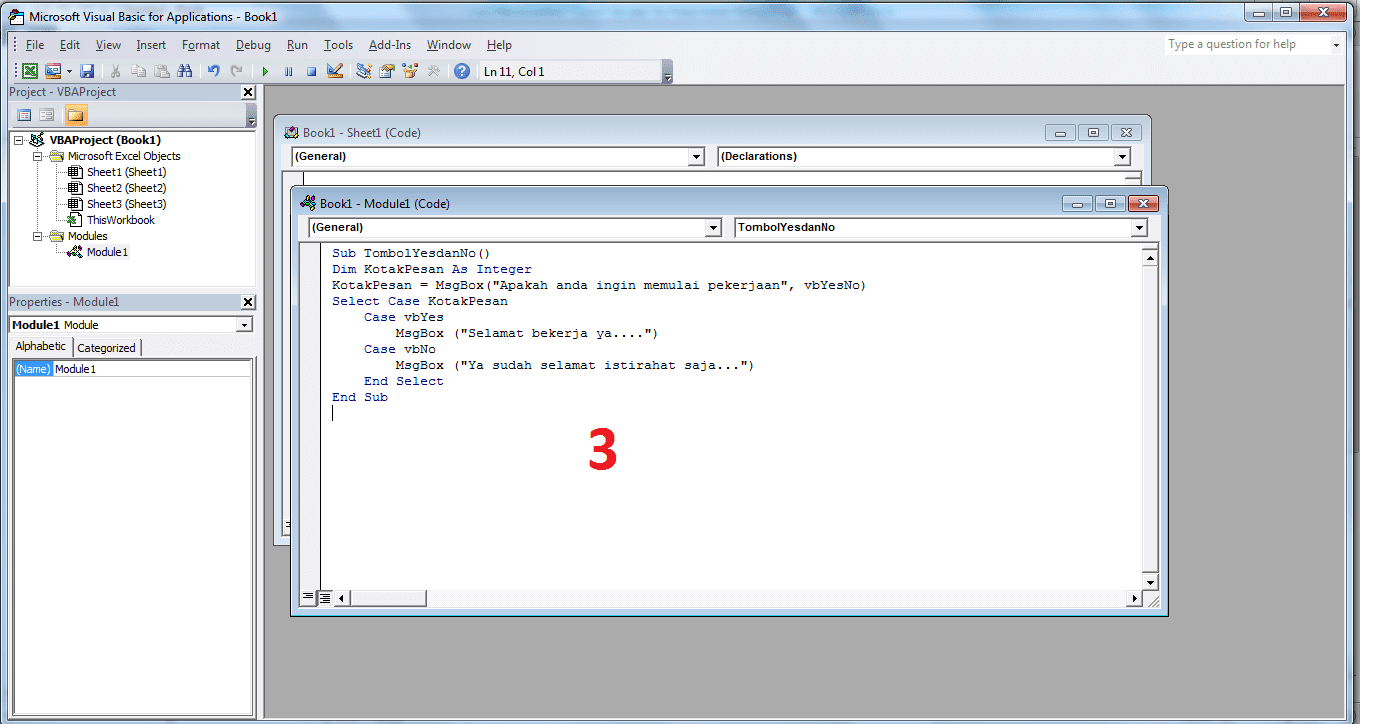Click the Cut scissors icon
Image resolution: width=1373 pixels, height=724 pixels.
(116, 71)
